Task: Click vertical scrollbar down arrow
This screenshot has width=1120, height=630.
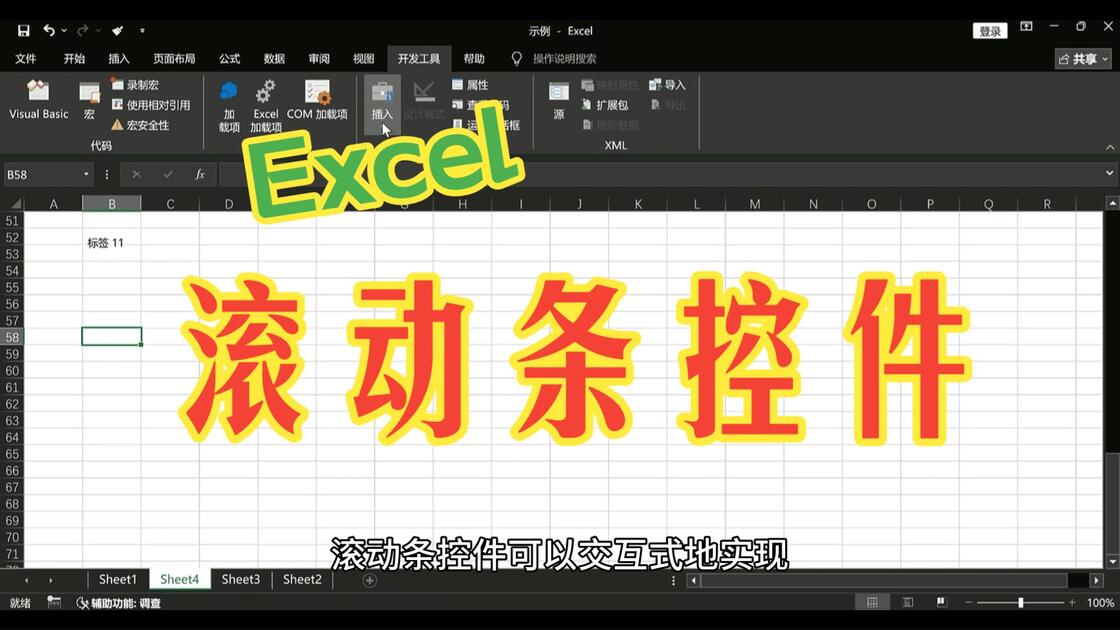Action: (1112, 561)
